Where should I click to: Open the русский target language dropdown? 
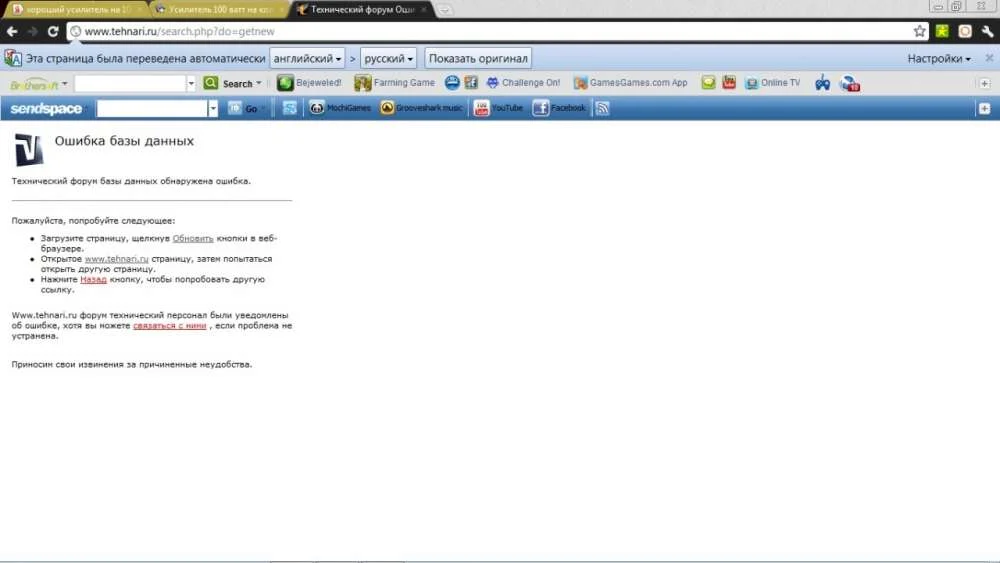pos(388,59)
